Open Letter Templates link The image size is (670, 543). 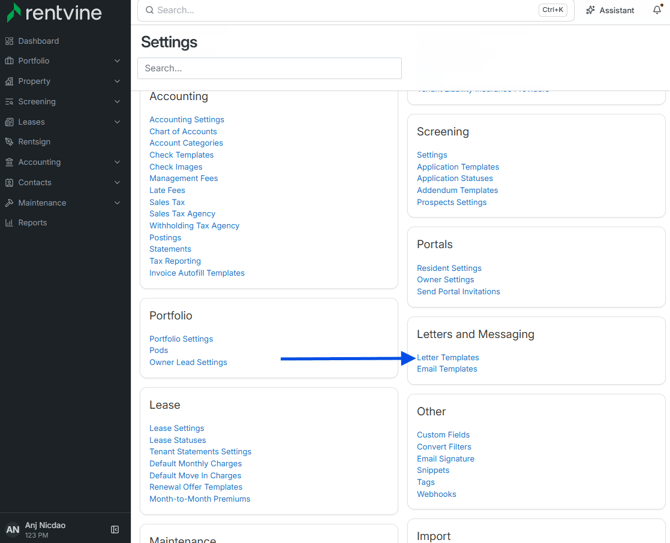point(448,358)
